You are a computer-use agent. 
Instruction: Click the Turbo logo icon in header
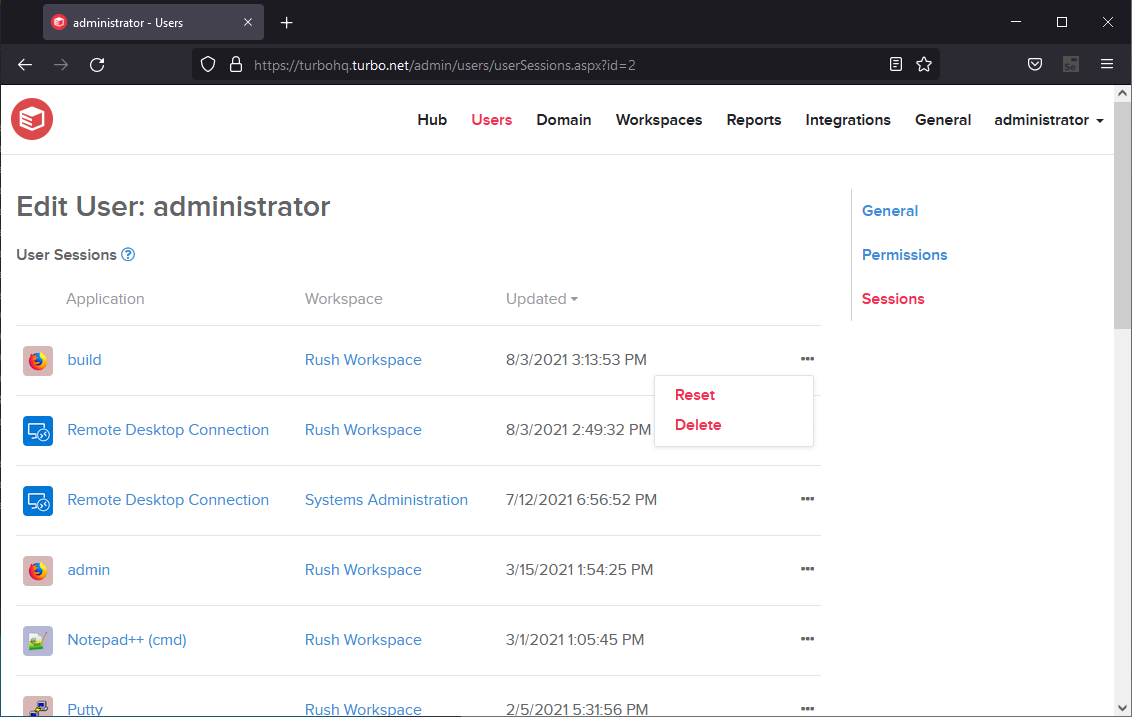[32, 119]
